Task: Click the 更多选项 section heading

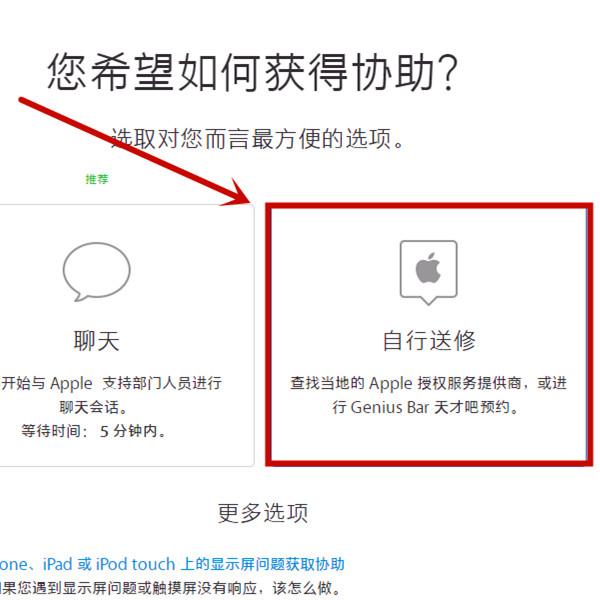Action: (x=262, y=513)
